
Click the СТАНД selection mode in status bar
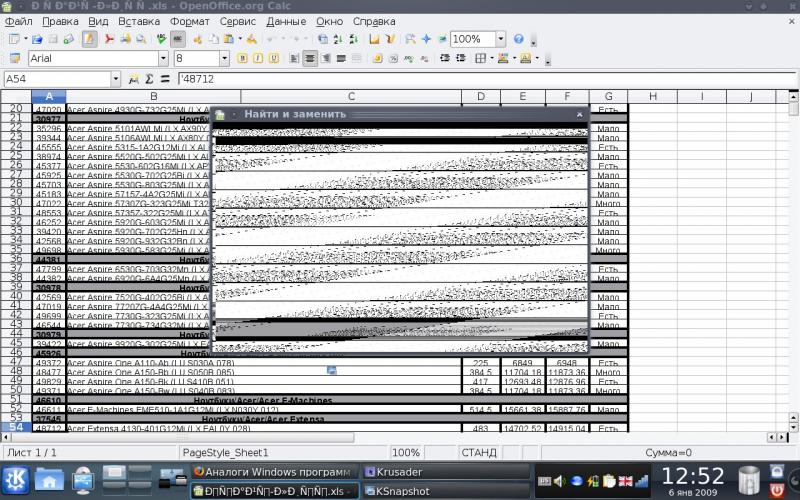coord(479,453)
